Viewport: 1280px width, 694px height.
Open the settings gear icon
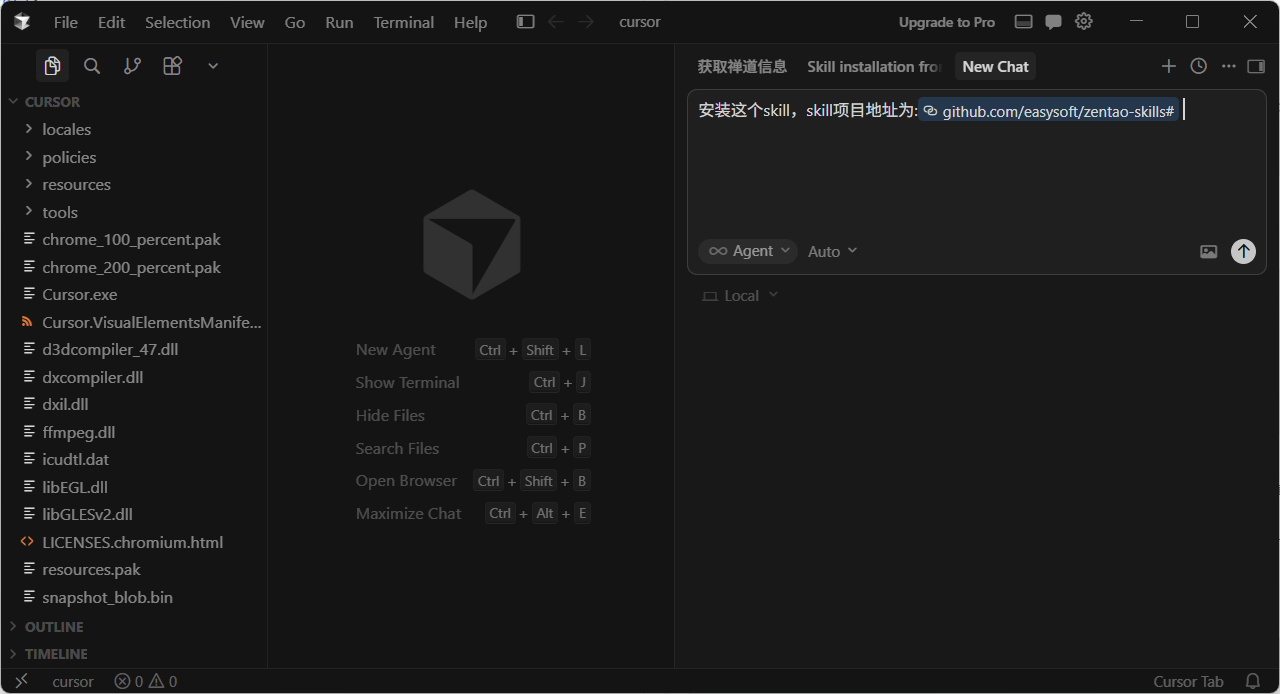click(x=1084, y=22)
